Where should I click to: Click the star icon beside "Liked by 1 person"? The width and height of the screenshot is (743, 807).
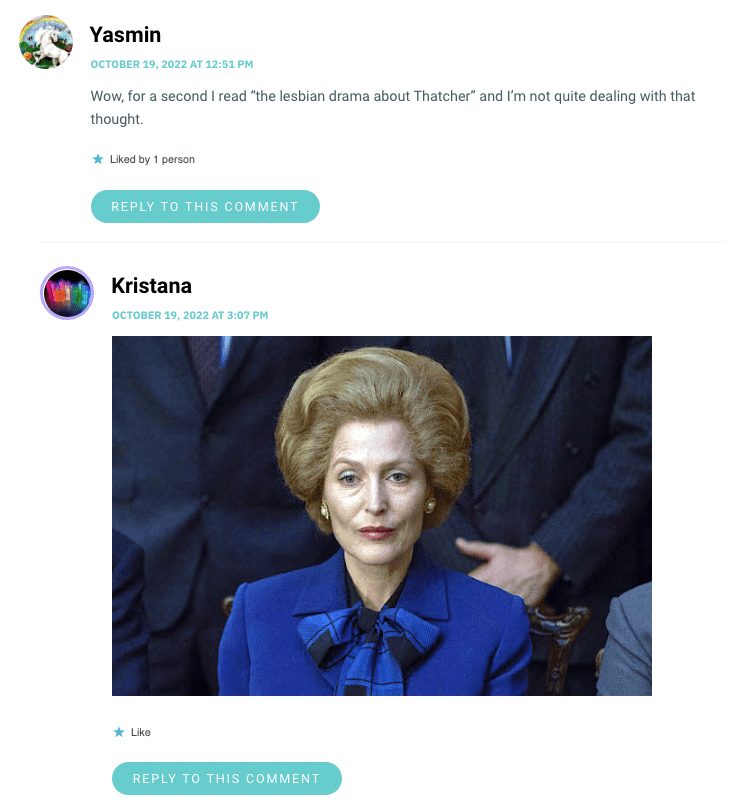(x=97, y=159)
